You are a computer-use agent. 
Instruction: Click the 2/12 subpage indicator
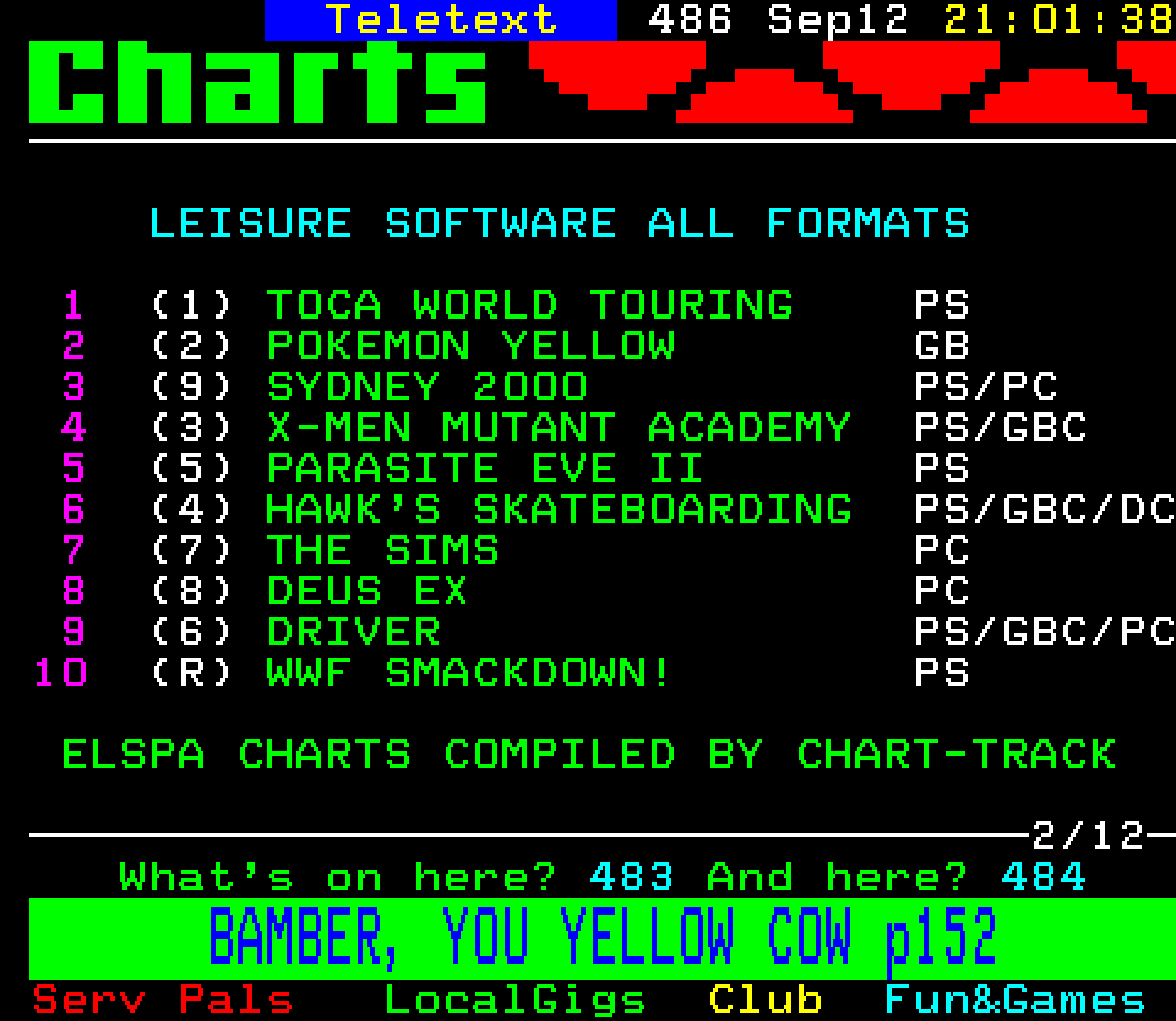click(1088, 836)
